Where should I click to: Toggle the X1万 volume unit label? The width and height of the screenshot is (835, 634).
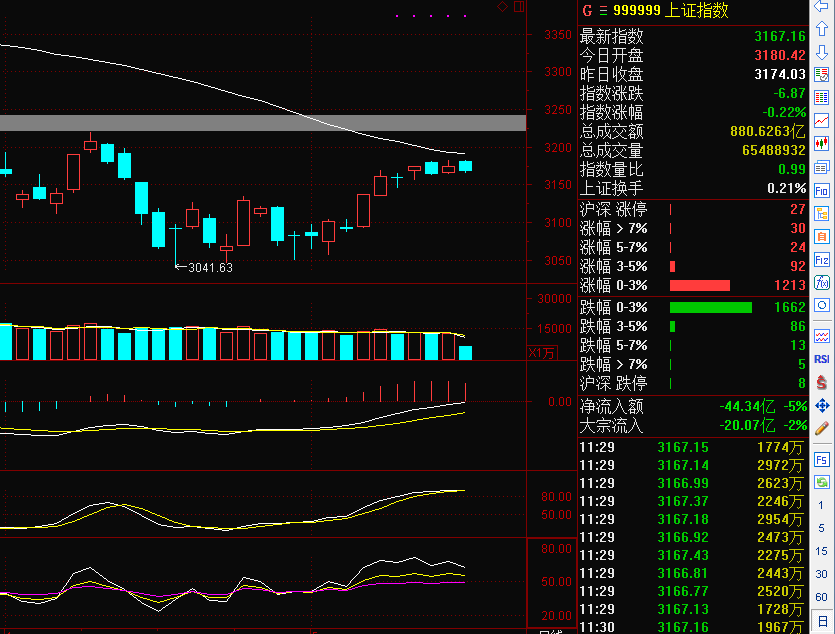[x=540, y=352]
